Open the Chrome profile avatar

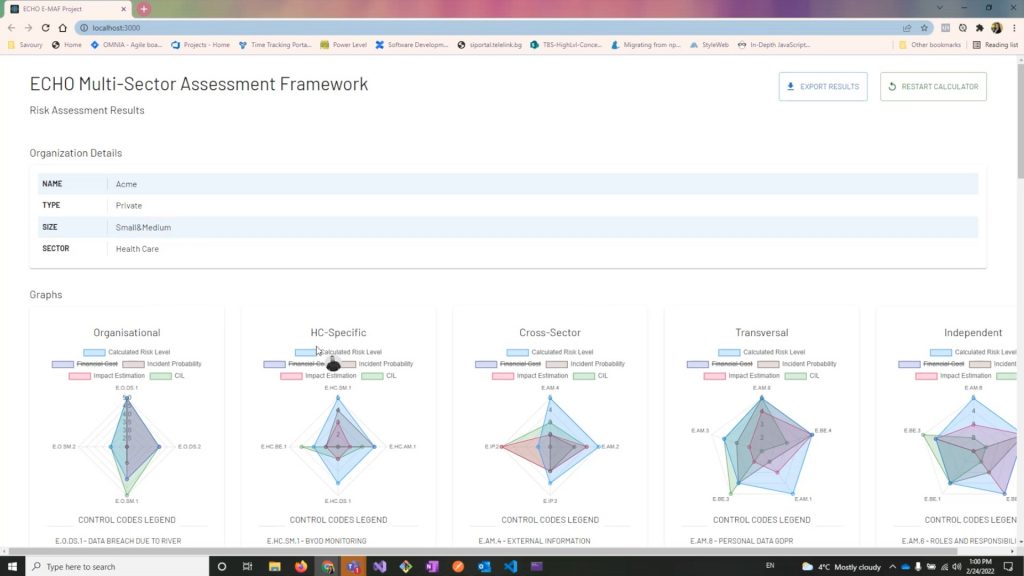pyautogui.click(x=997, y=28)
